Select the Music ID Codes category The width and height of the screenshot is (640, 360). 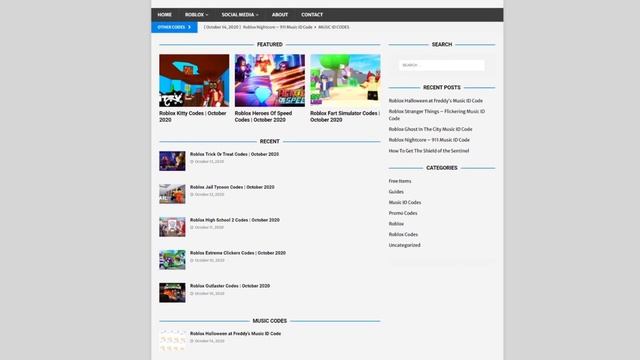tap(404, 202)
